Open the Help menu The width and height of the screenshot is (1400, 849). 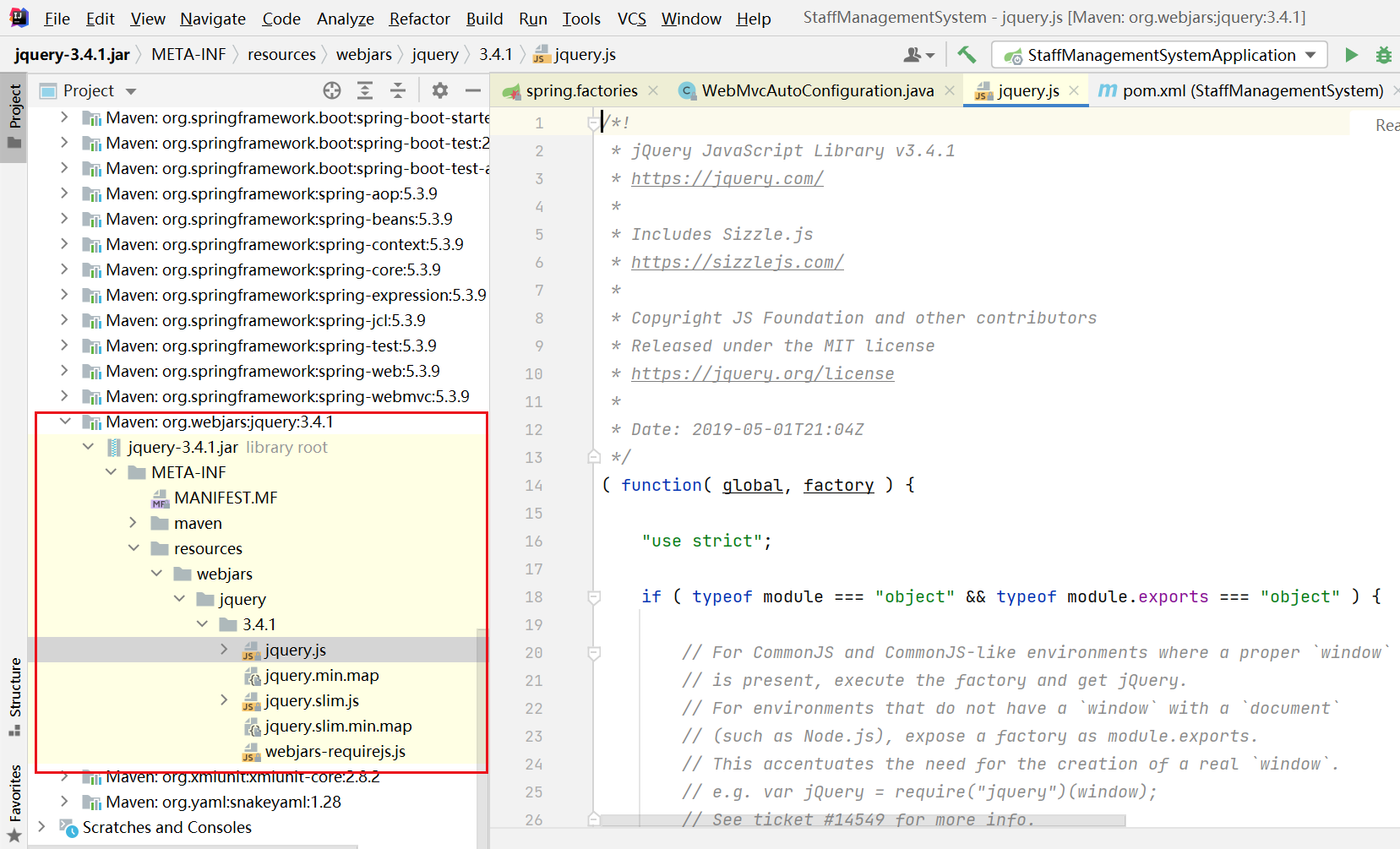click(x=754, y=19)
